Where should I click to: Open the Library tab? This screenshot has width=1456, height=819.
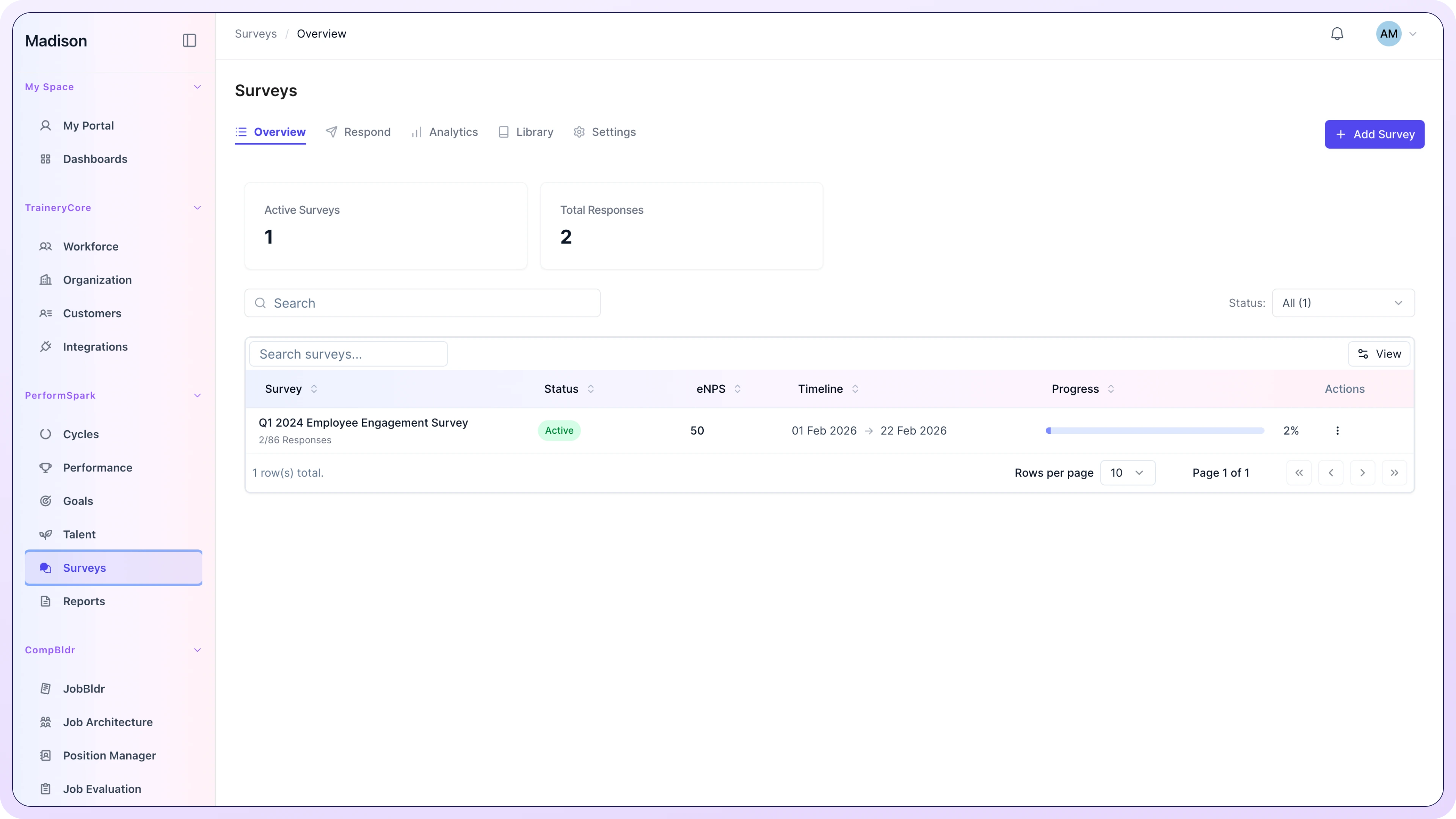point(526,132)
